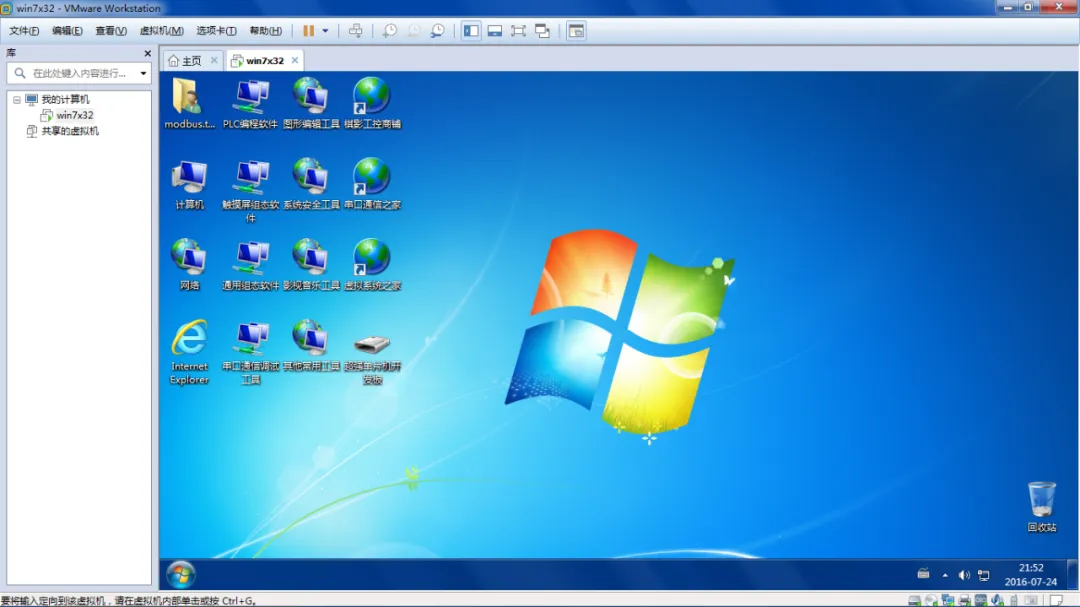Select the 树影工控商铺 shortcut icon
Viewport: 1080px width, 607px height.
(x=372, y=103)
